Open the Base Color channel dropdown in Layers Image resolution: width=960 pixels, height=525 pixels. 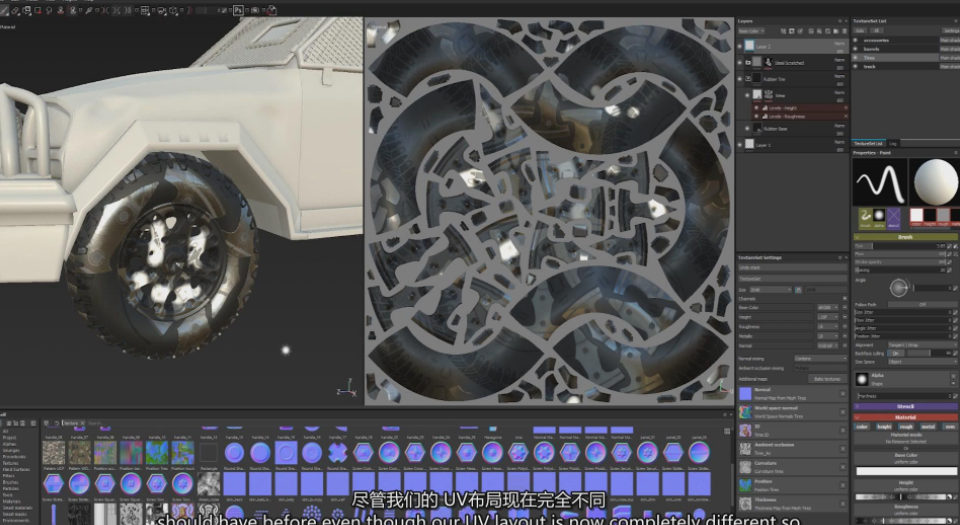[751, 31]
